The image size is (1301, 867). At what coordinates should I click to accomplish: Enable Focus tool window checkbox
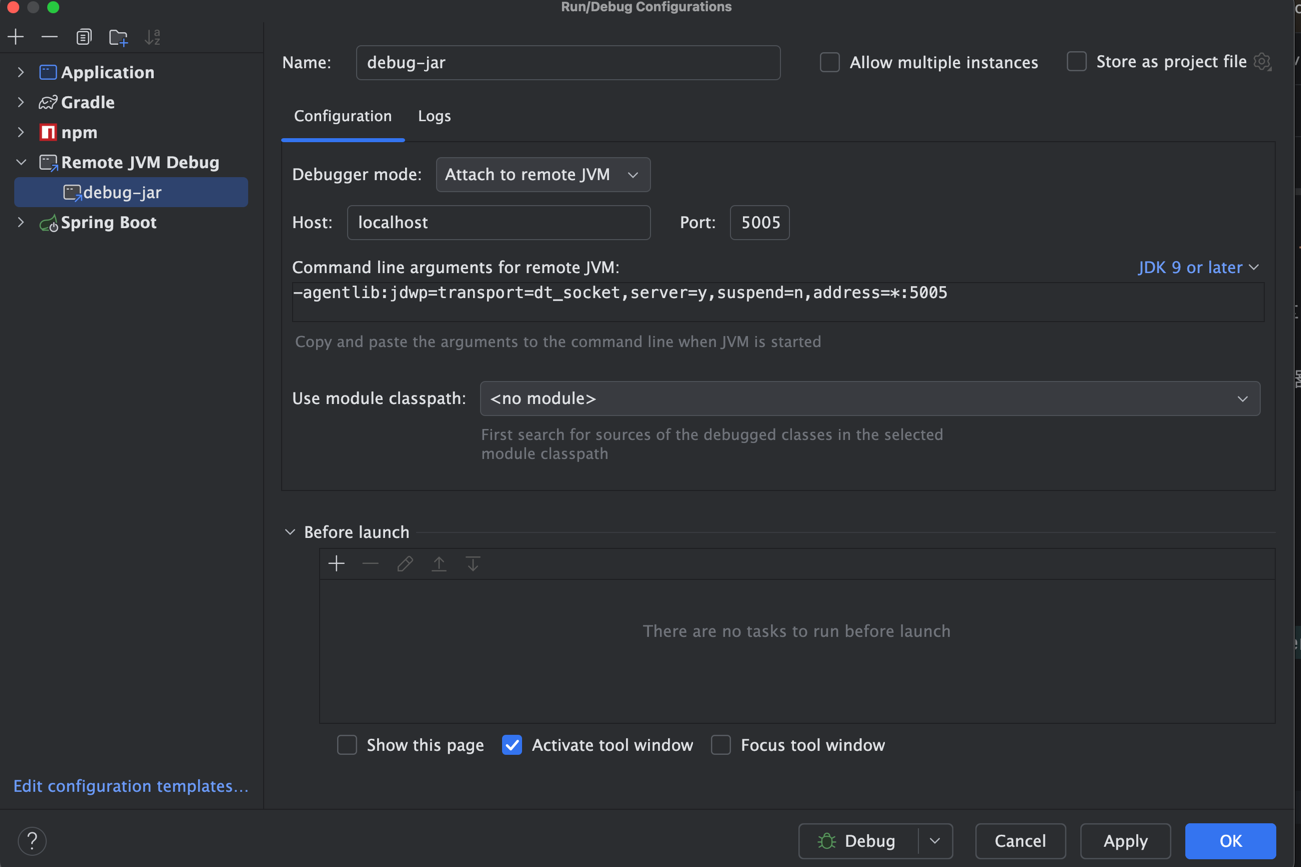click(721, 745)
